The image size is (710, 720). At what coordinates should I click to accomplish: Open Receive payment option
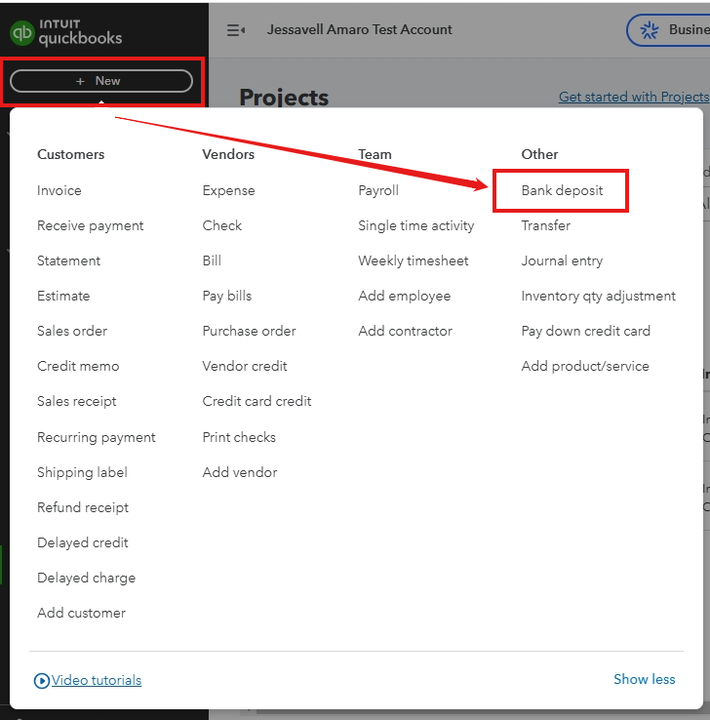coord(90,226)
